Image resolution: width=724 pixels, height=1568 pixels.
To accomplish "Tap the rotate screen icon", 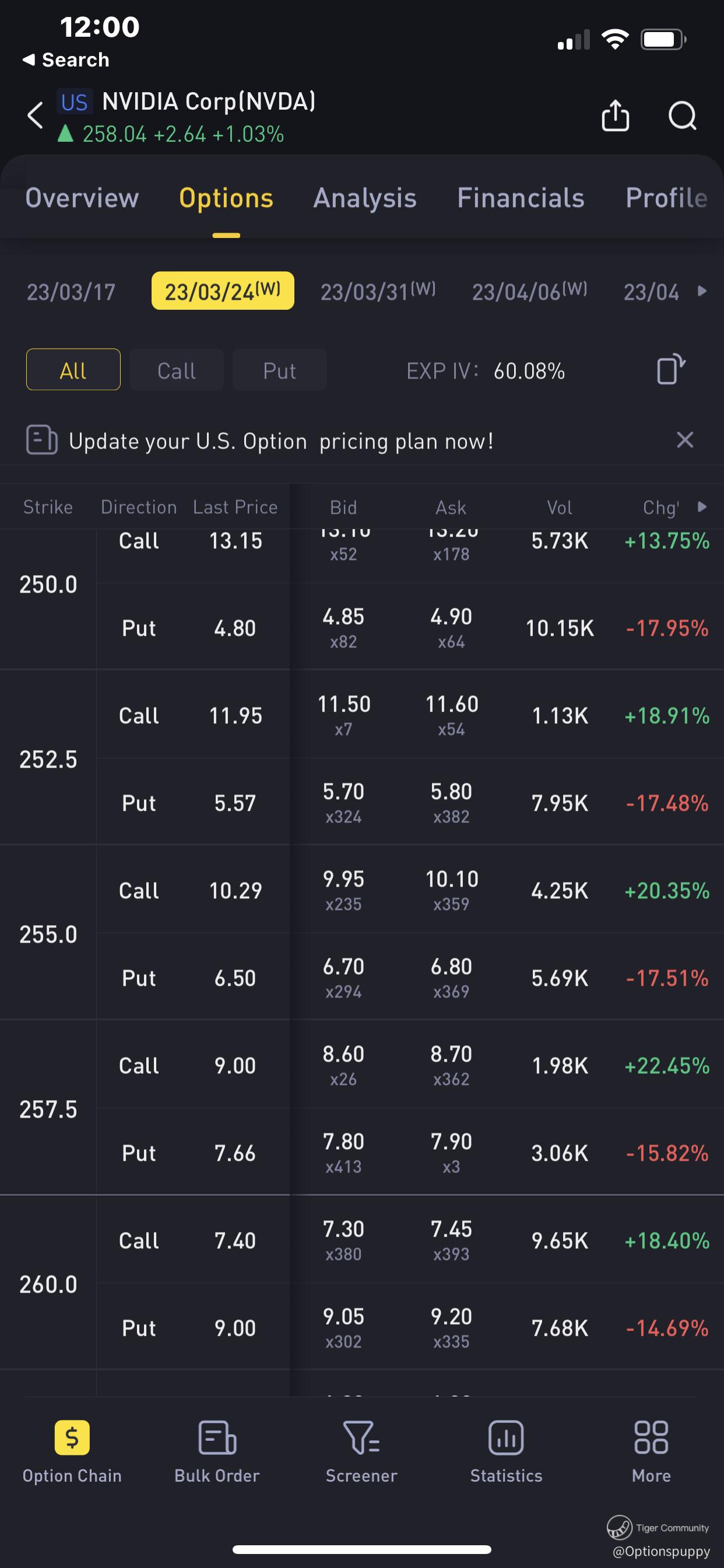I will (x=670, y=369).
